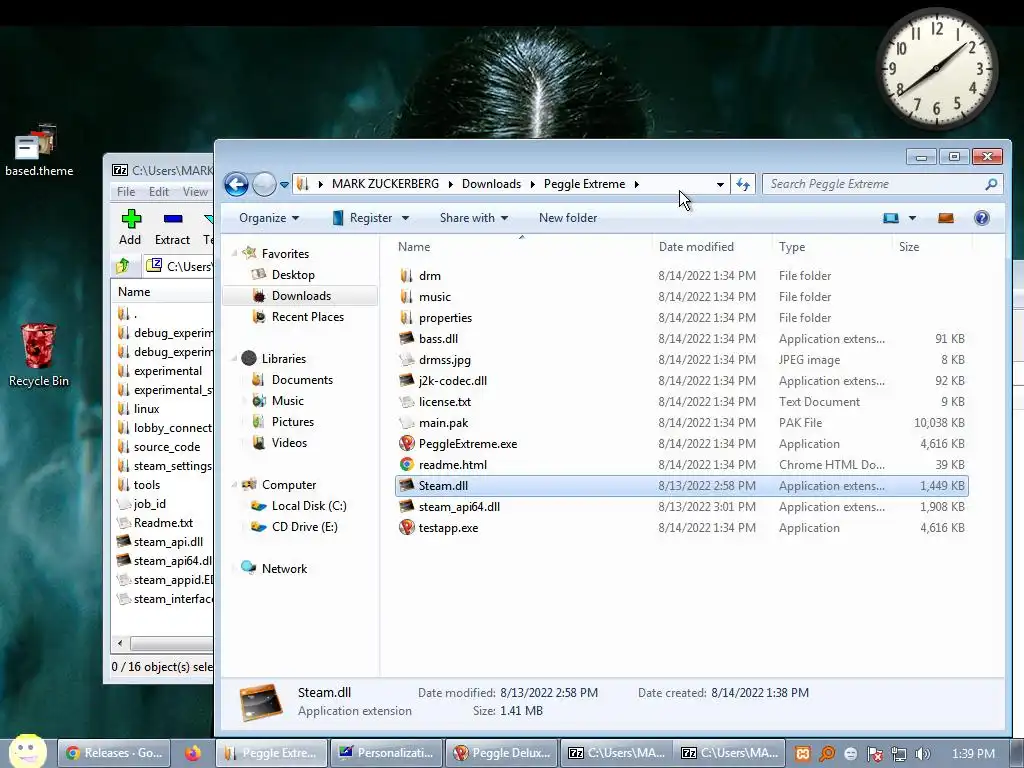
Task: Select PeggleExtreme.exe icon
Action: [x=406, y=443]
